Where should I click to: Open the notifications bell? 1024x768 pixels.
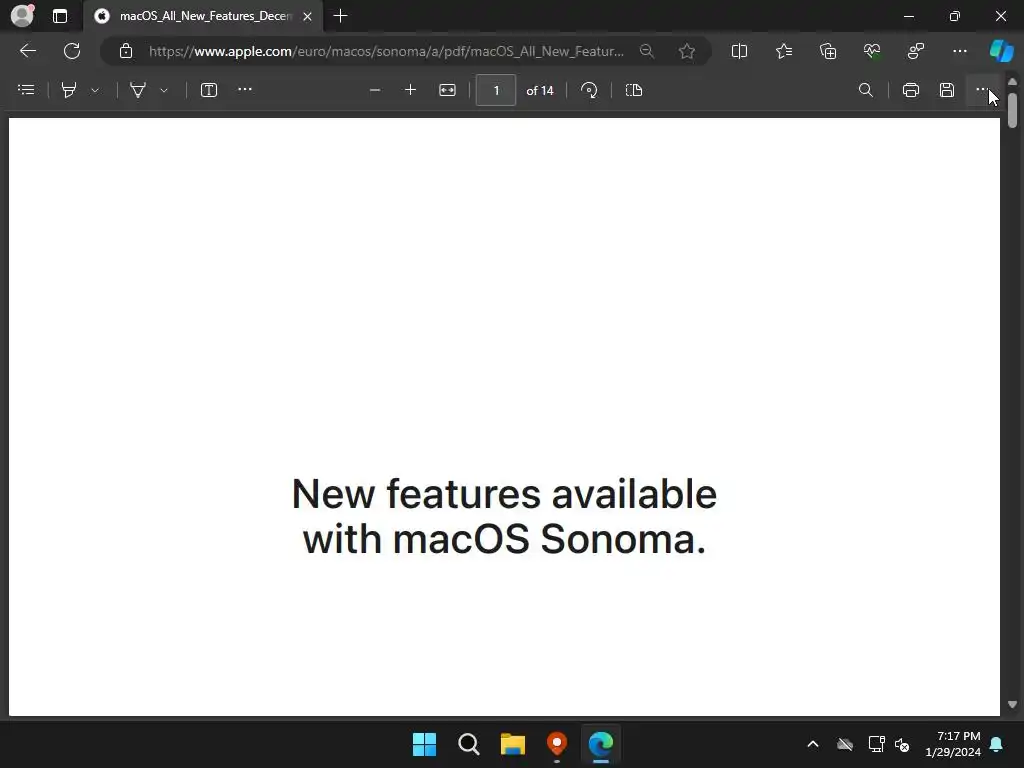(x=997, y=744)
